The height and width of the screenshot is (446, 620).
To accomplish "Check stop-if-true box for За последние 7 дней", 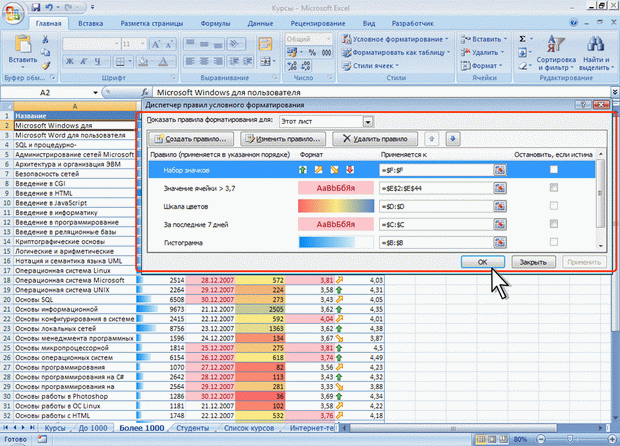I will pyautogui.click(x=554, y=224).
